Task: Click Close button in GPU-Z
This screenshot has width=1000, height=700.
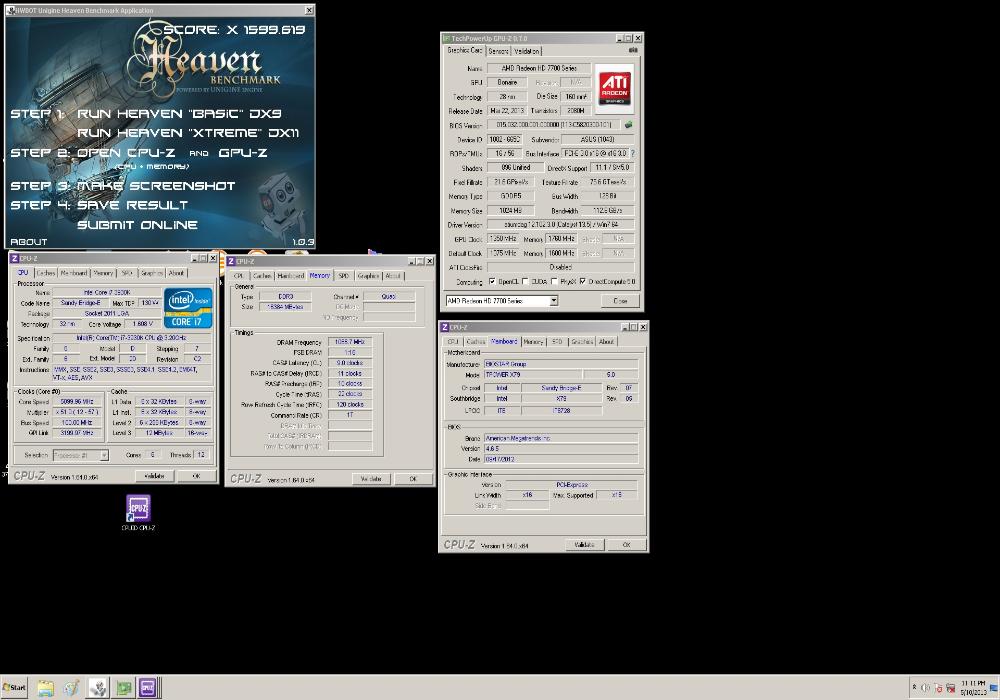Action: pyautogui.click(x=620, y=301)
